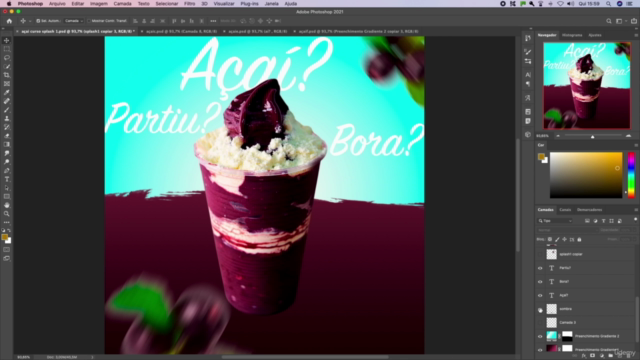The height and width of the screenshot is (360, 640).
Task: Enable Mostrar Contr. Transf. checkbox
Action: (x=89, y=21)
